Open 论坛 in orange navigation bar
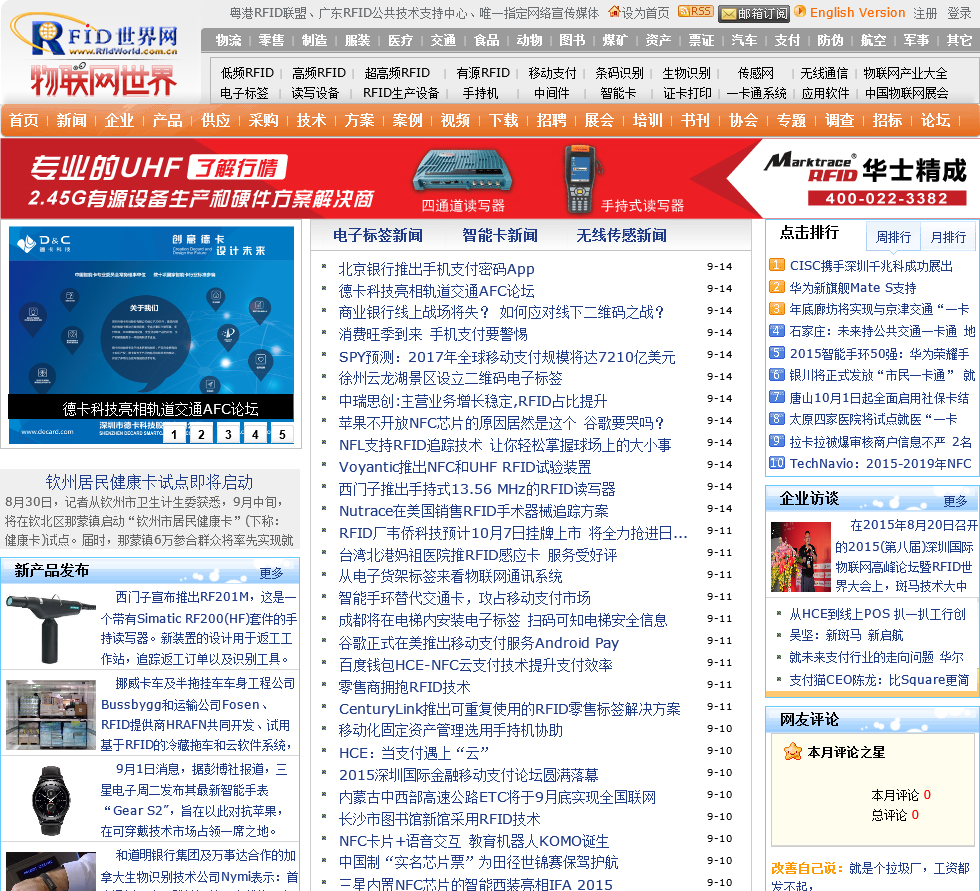Screen dimensions: 980x891 (x=935, y=120)
